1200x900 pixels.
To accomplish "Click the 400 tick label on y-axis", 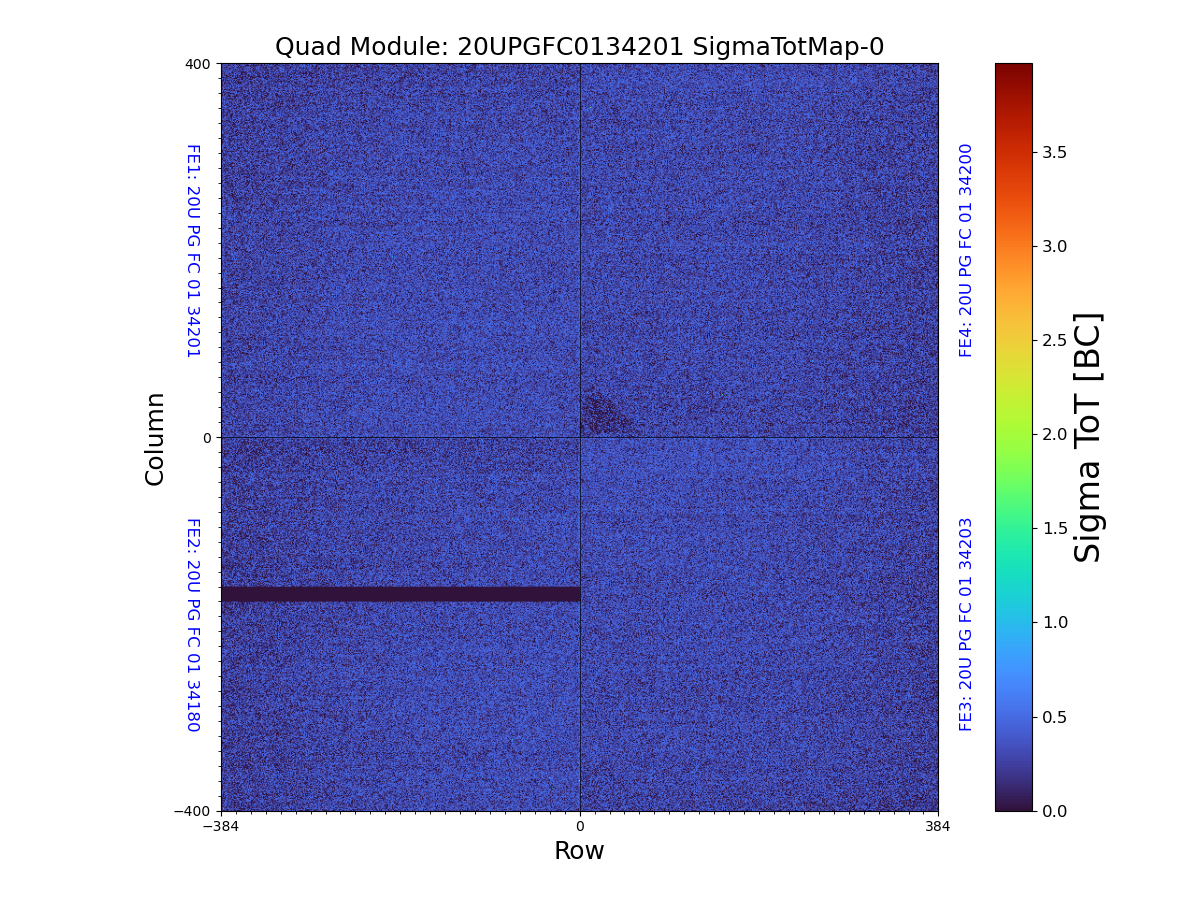I will coord(198,64).
